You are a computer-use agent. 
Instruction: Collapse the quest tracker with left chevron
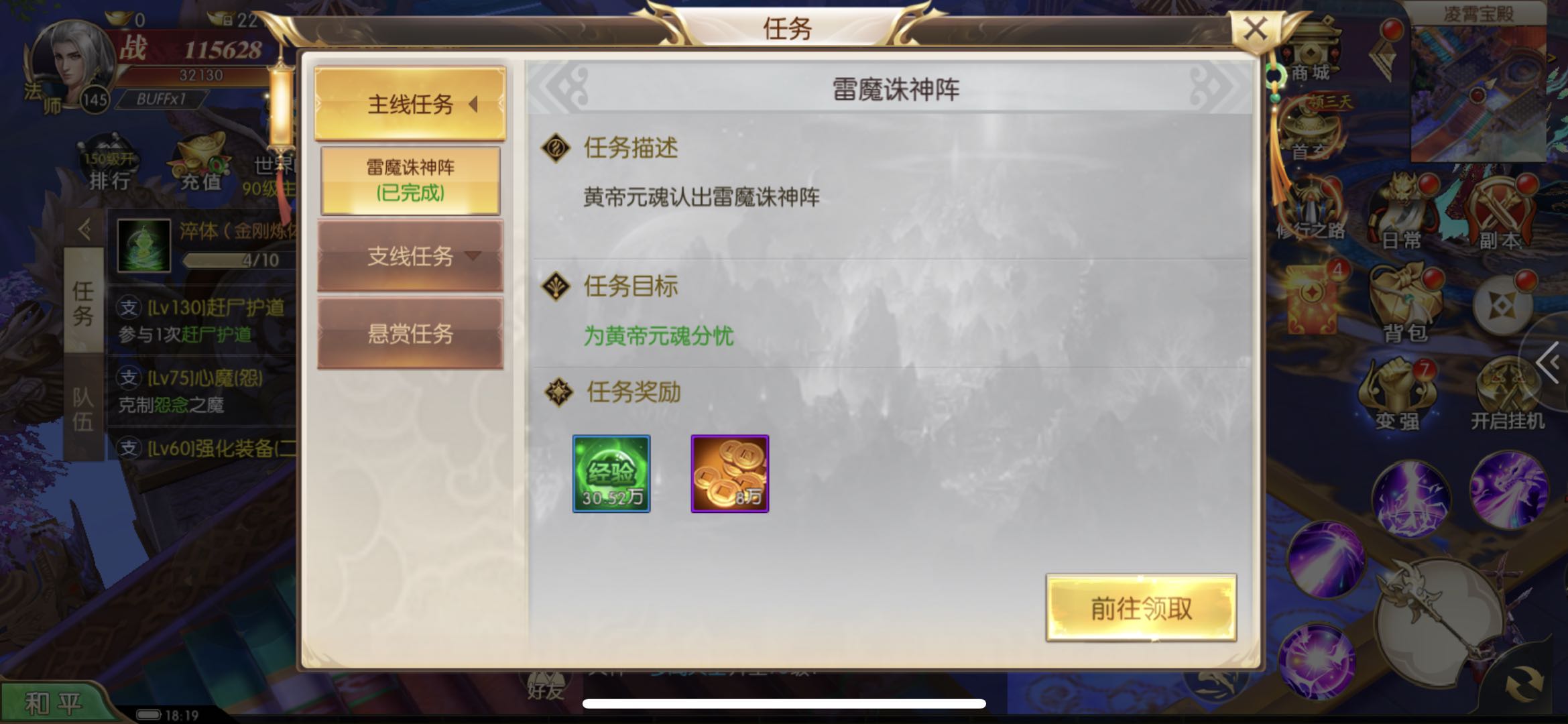click(x=84, y=230)
